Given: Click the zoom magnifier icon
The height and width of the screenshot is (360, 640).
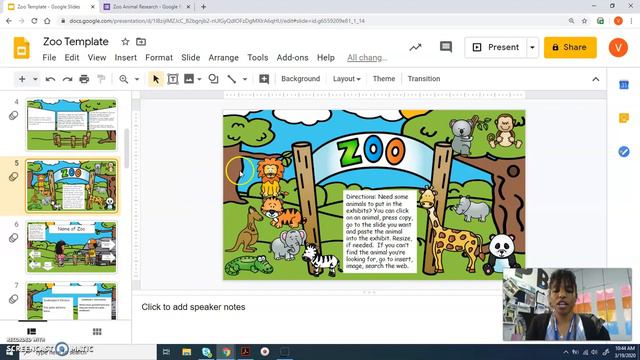Looking at the screenshot, I should (123, 79).
